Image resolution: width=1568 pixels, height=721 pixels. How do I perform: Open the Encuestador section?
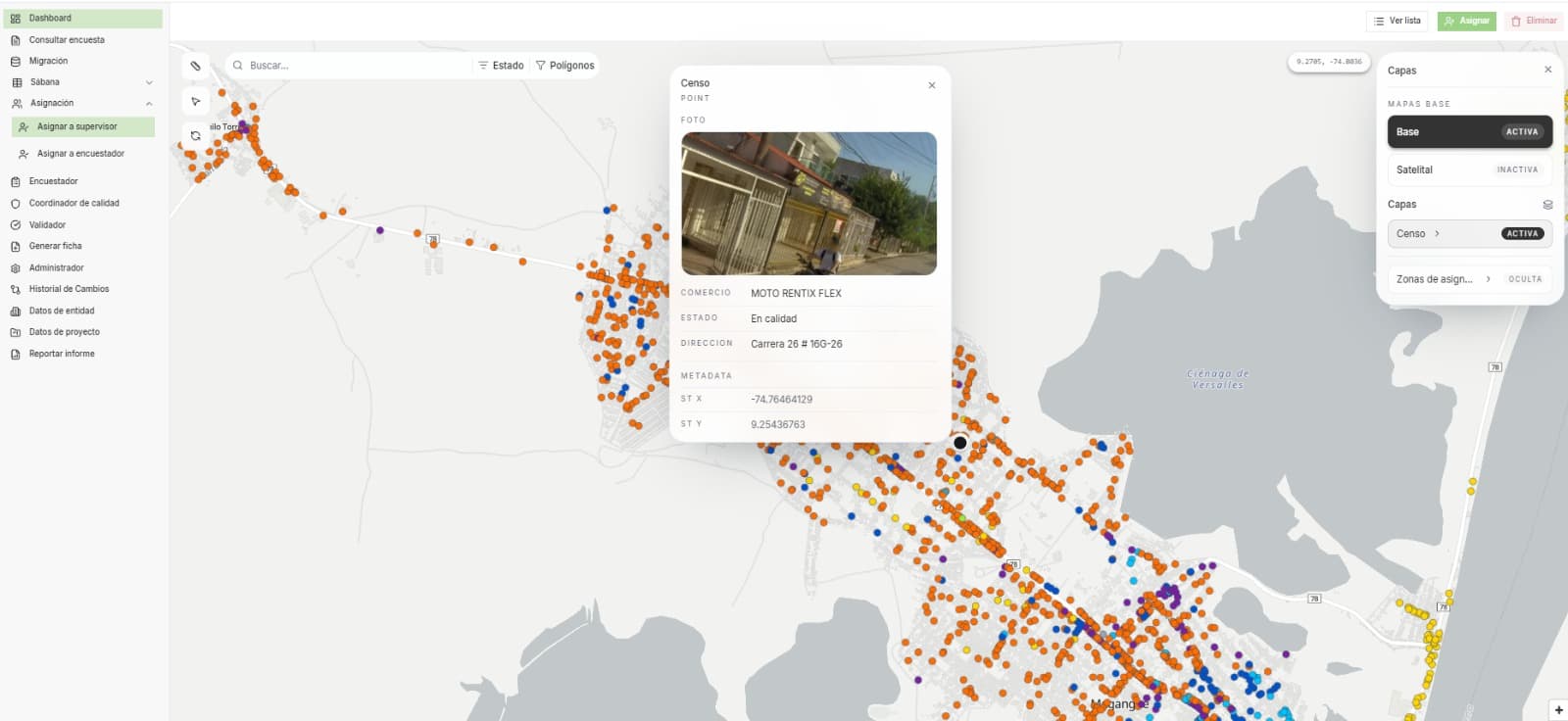click(53, 181)
